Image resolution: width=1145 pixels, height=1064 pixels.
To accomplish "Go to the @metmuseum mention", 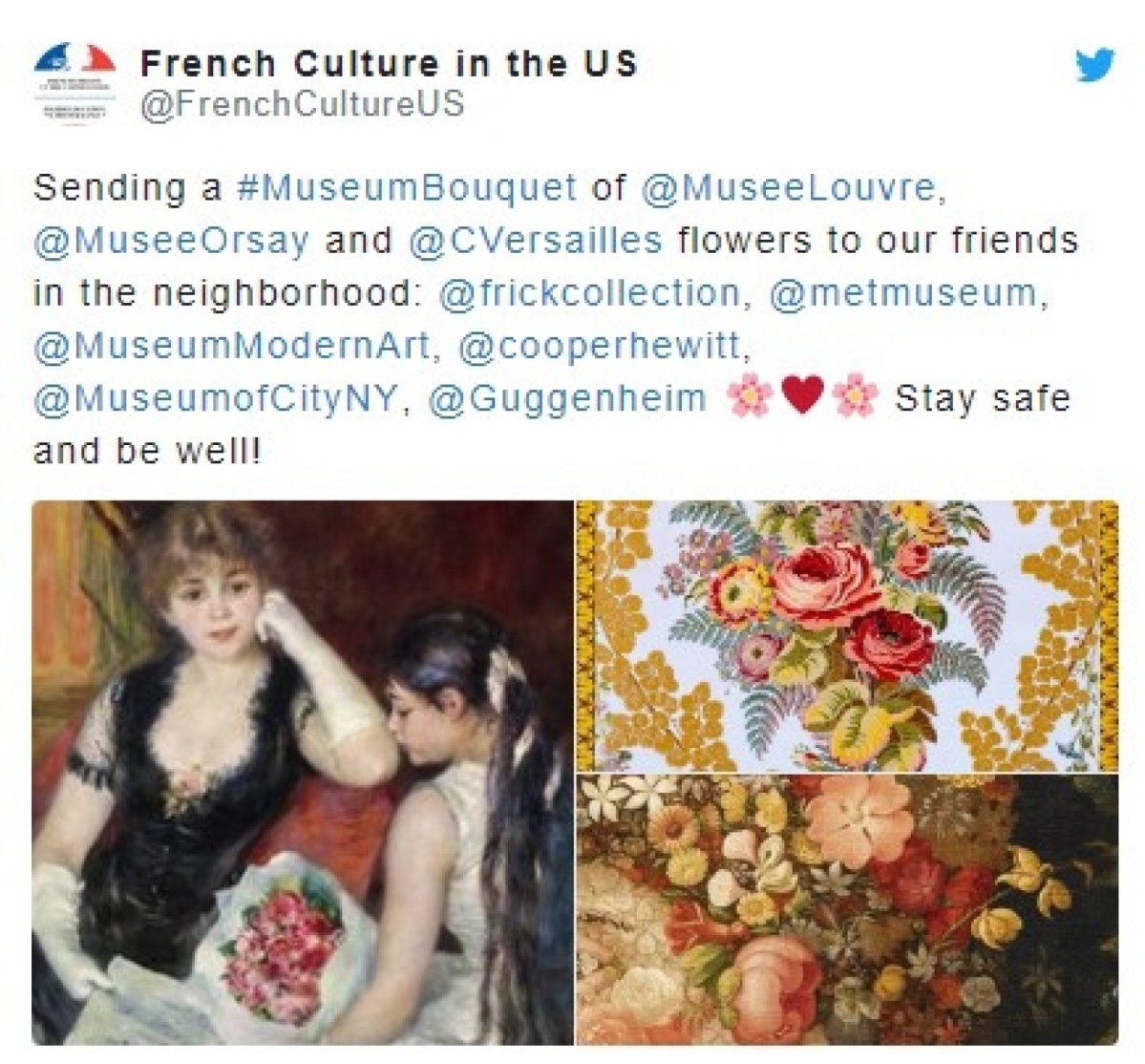I will [x=907, y=293].
